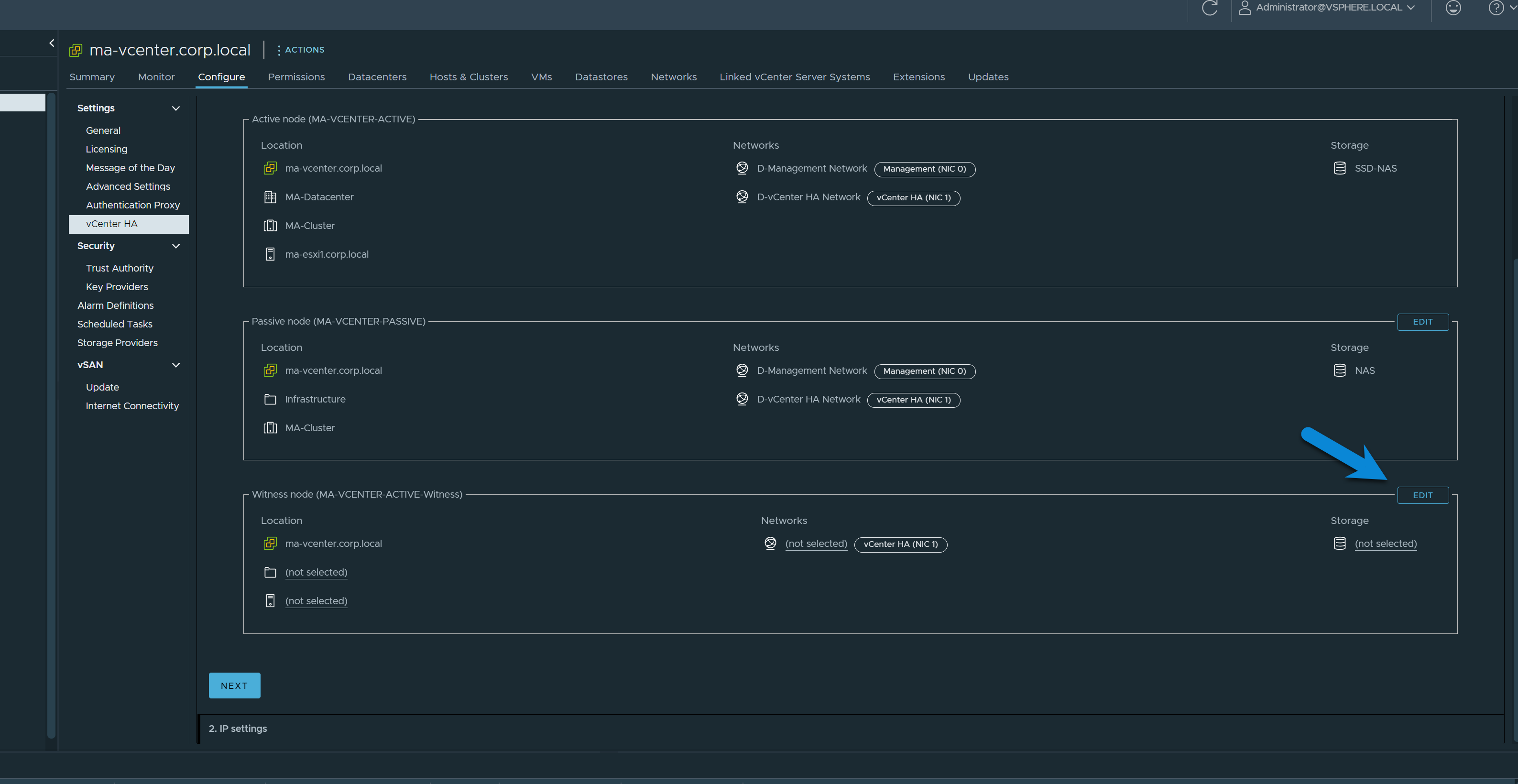This screenshot has height=784, width=1518.
Task: Click Witness storage (not selected) link
Action: 1386,544
